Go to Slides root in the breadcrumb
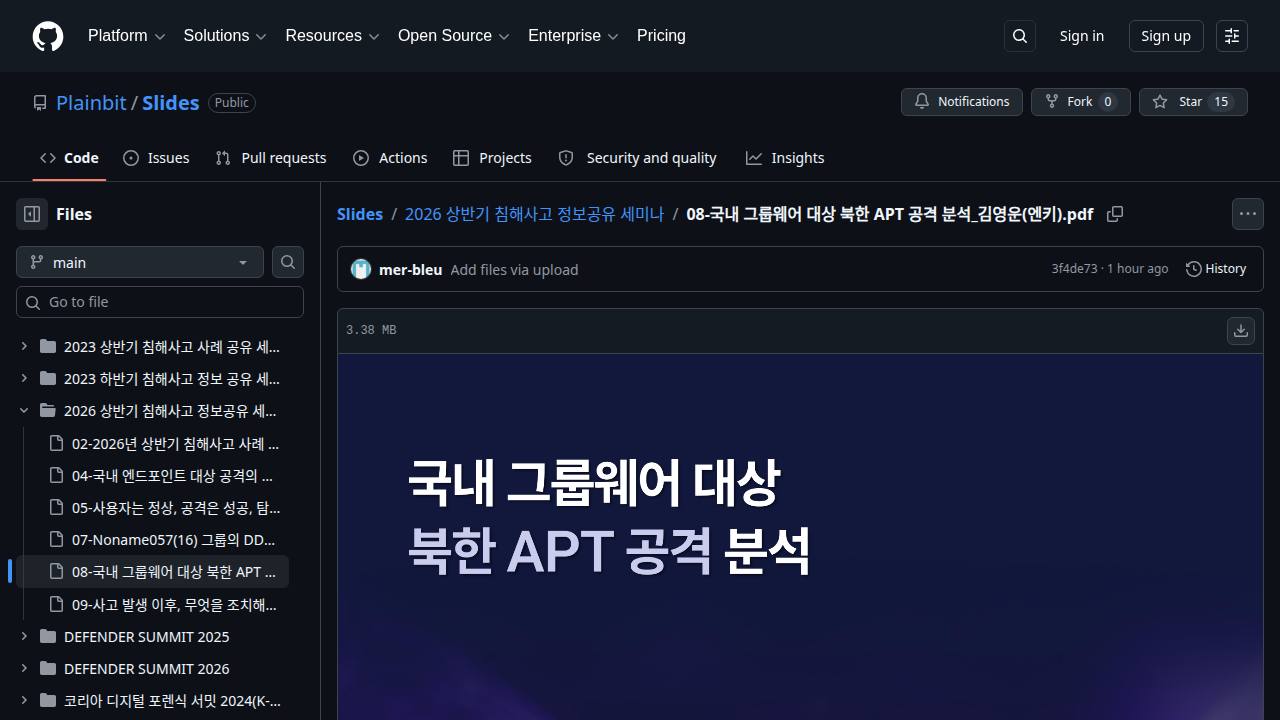 (360, 214)
